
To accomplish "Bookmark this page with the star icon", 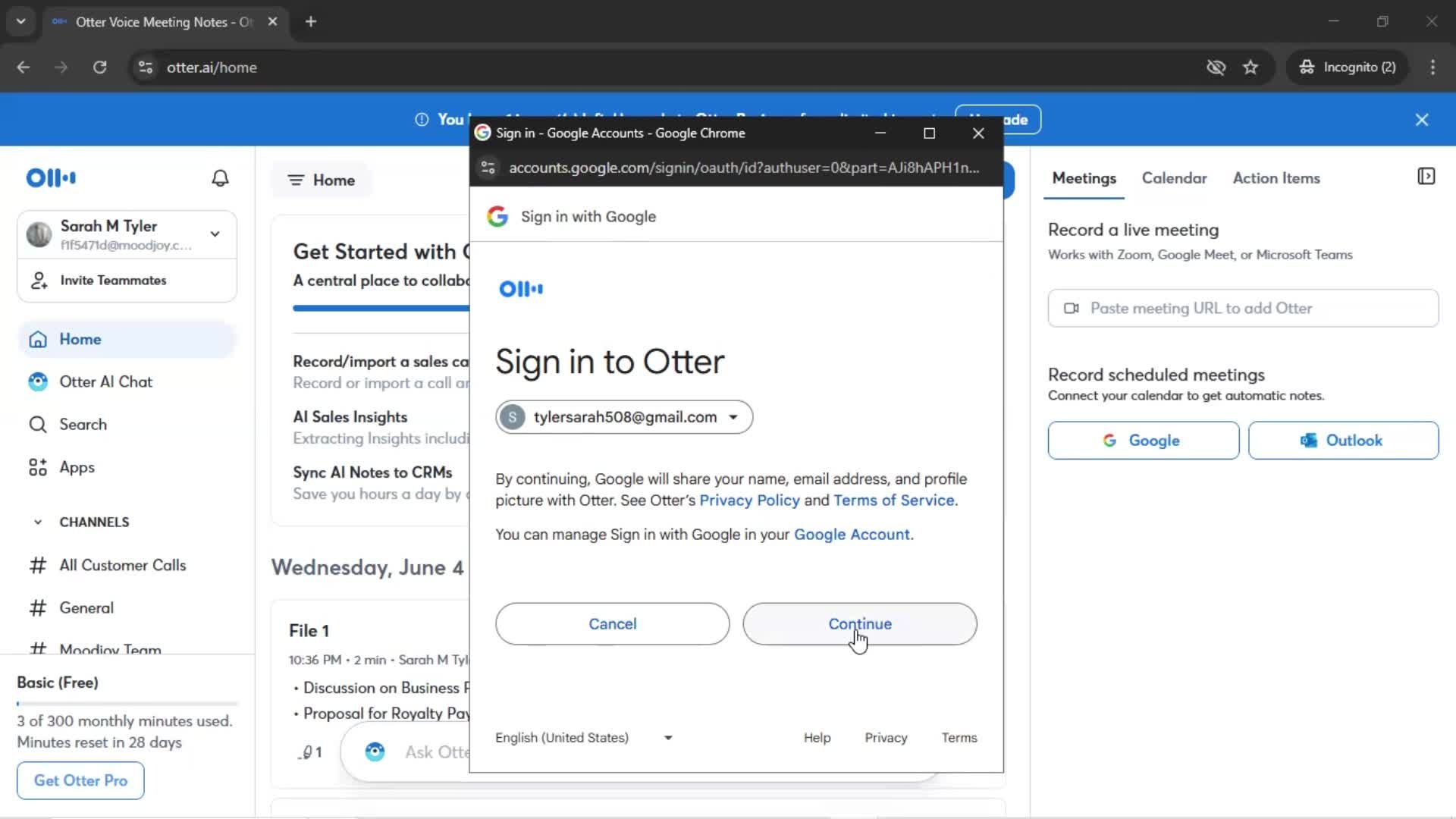I will pyautogui.click(x=1250, y=67).
